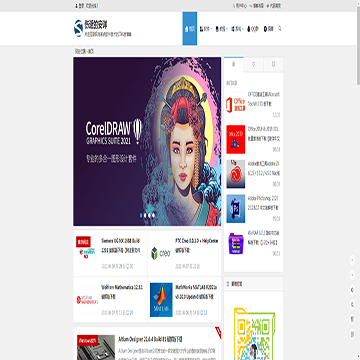Open the Adobe Photoshop 2021 thumbnail
The height and width of the screenshot is (360, 360).
coord(236,209)
